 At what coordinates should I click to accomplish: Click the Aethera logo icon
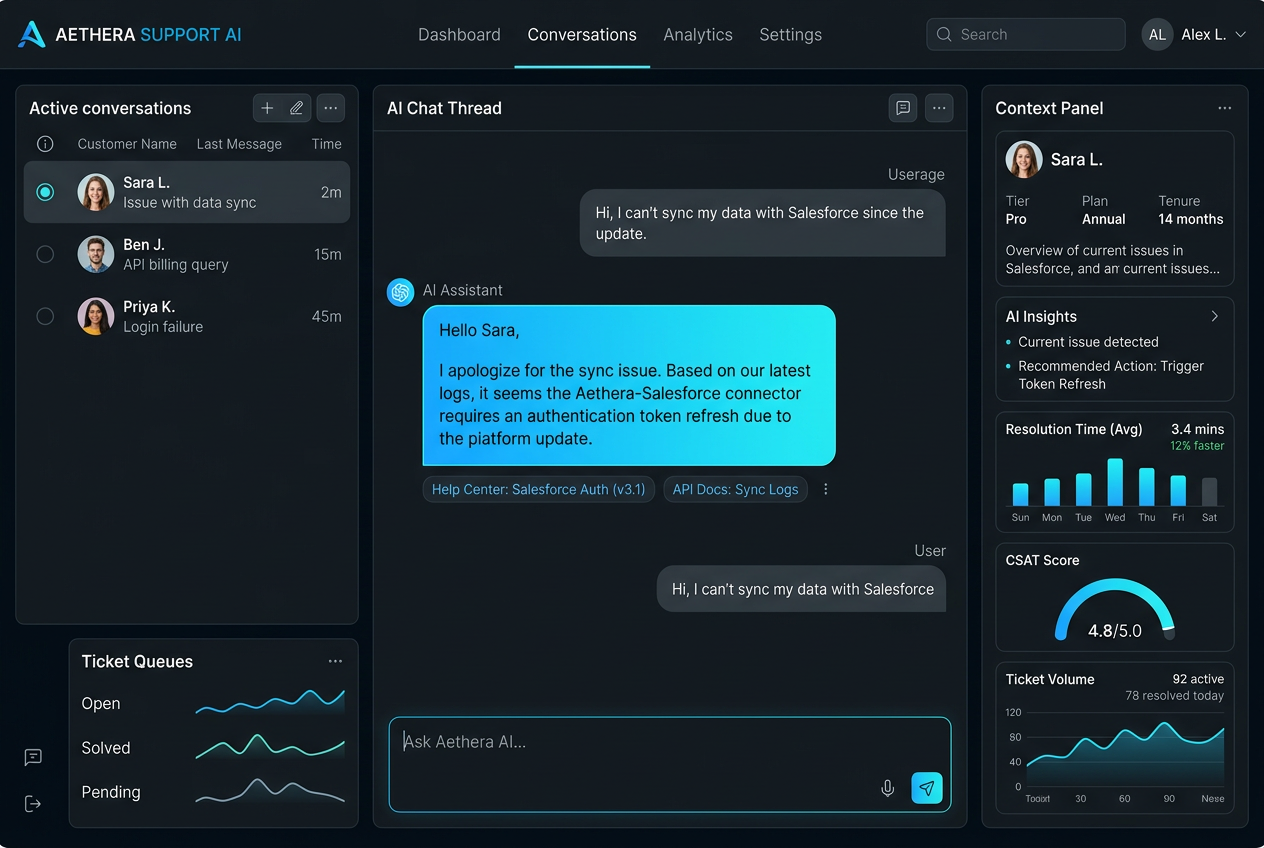point(32,34)
